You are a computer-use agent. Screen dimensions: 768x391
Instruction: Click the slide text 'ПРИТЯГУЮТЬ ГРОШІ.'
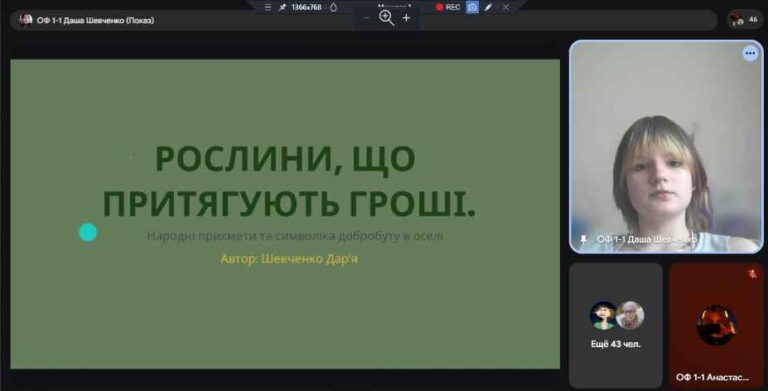point(289,203)
